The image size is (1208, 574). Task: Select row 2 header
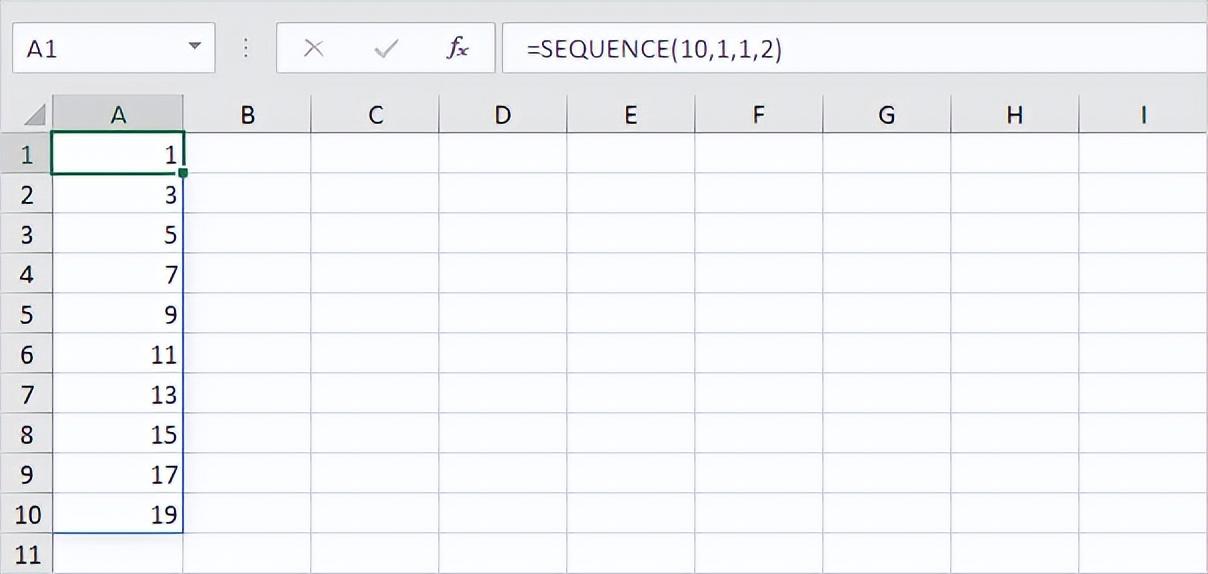[x=26, y=194]
